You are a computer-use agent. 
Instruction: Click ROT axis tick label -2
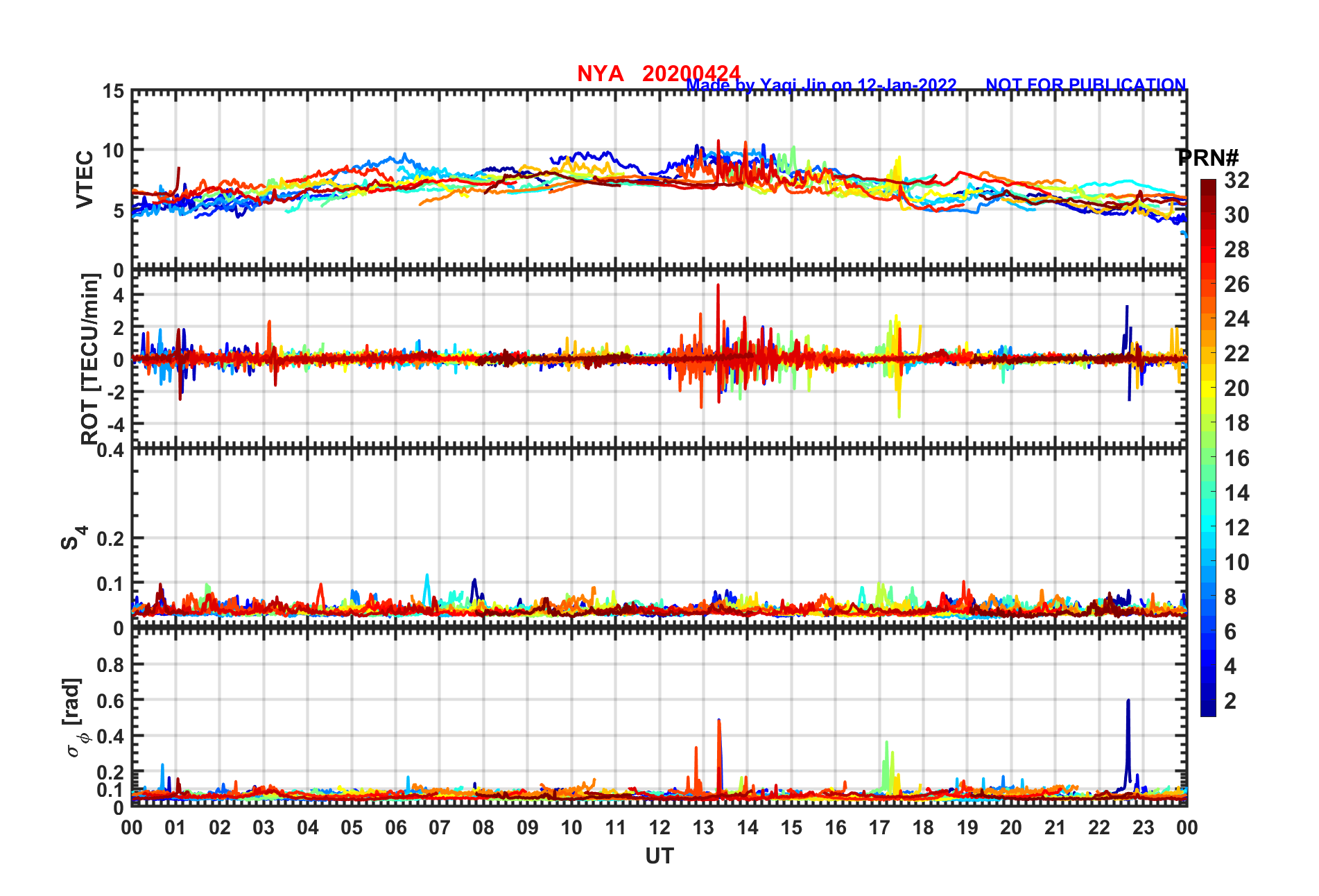coord(116,393)
